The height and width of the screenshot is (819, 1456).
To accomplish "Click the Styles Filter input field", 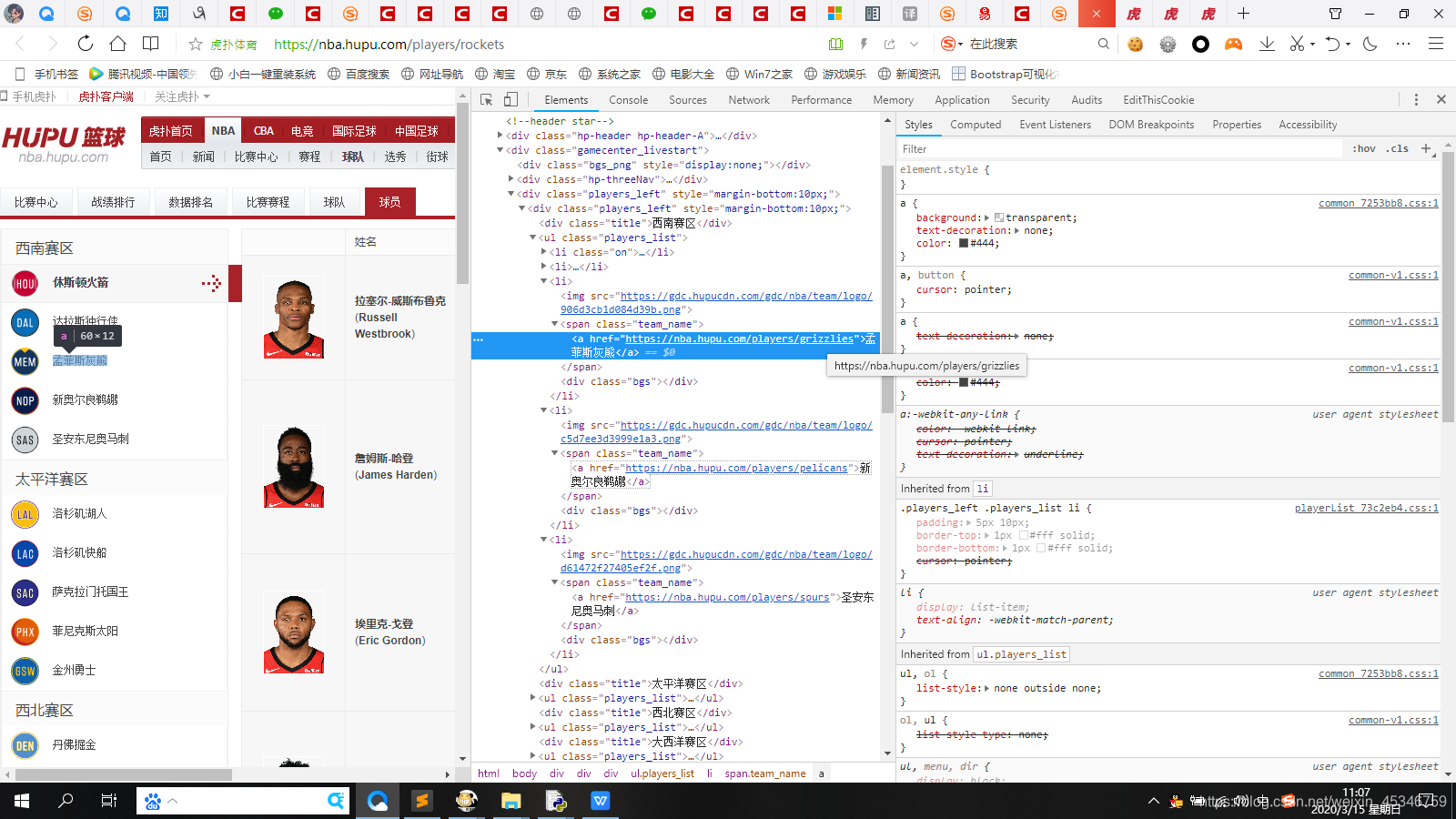I will pos(1119,148).
